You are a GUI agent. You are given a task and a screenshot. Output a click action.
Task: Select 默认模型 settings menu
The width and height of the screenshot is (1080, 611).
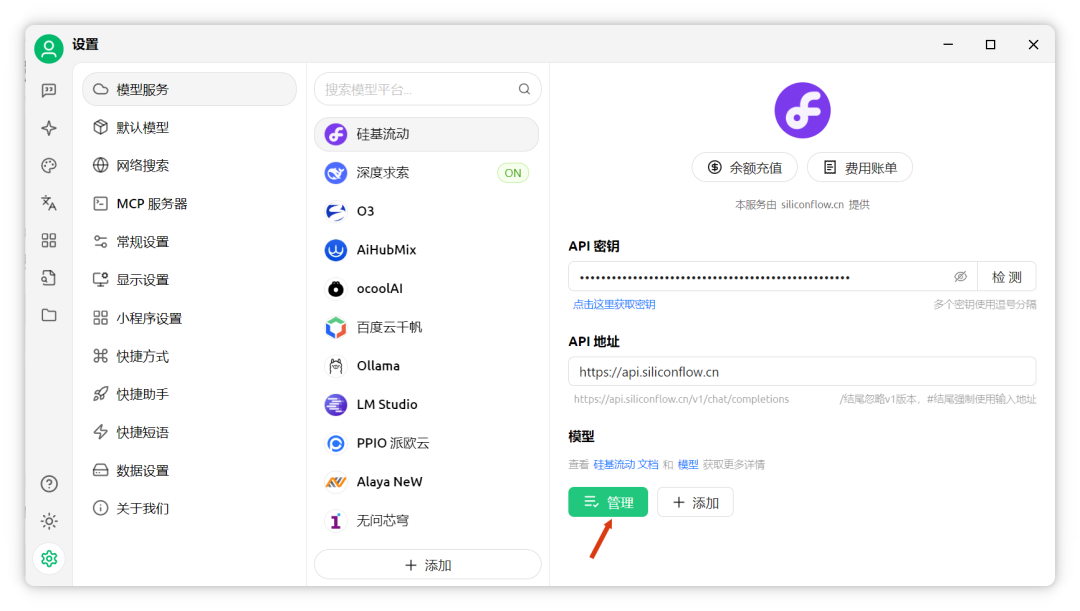[189, 127]
